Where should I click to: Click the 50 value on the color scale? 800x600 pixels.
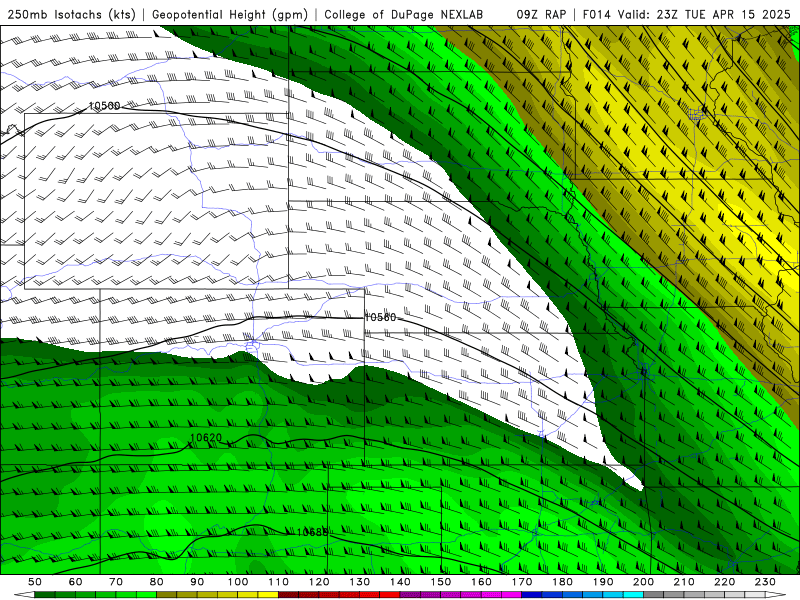[x=35, y=582]
